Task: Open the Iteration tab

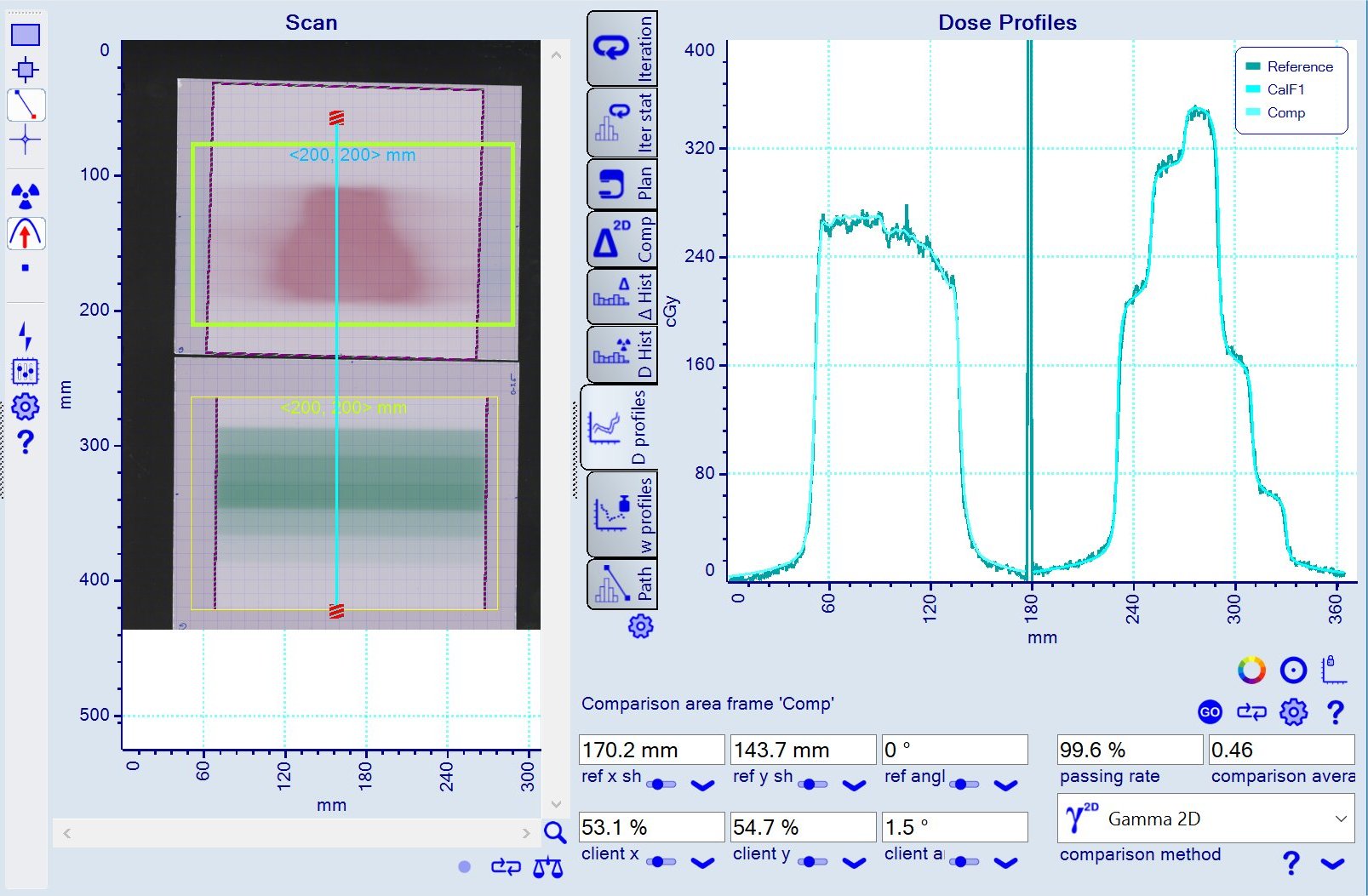Action: 621,49
